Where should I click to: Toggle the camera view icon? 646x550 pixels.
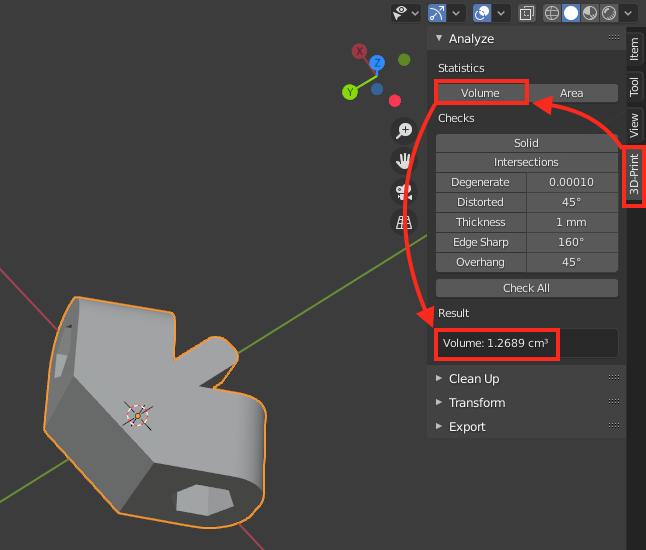tap(405, 192)
